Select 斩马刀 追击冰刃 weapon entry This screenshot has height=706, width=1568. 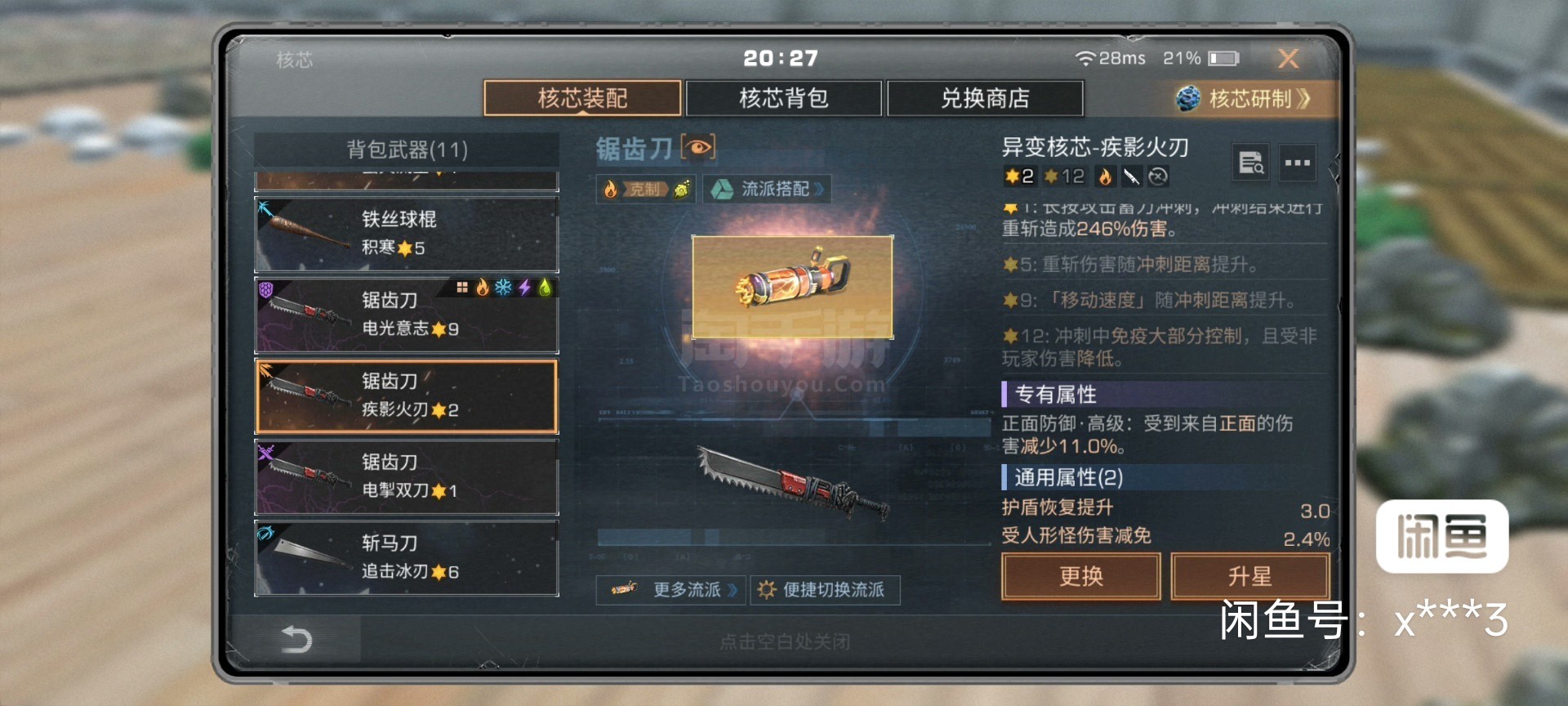pyautogui.click(x=407, y=558)
